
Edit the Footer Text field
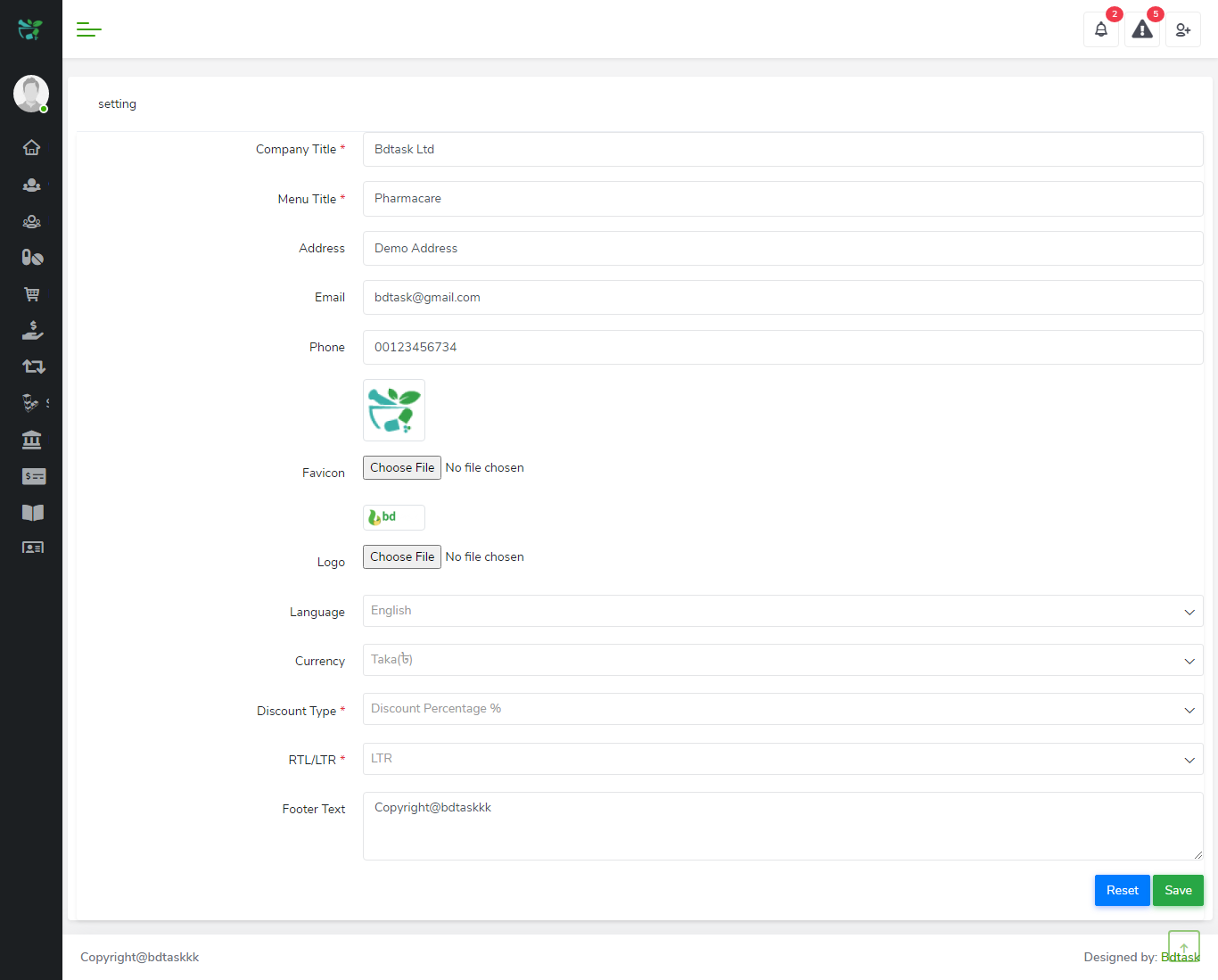pos(783,826)
